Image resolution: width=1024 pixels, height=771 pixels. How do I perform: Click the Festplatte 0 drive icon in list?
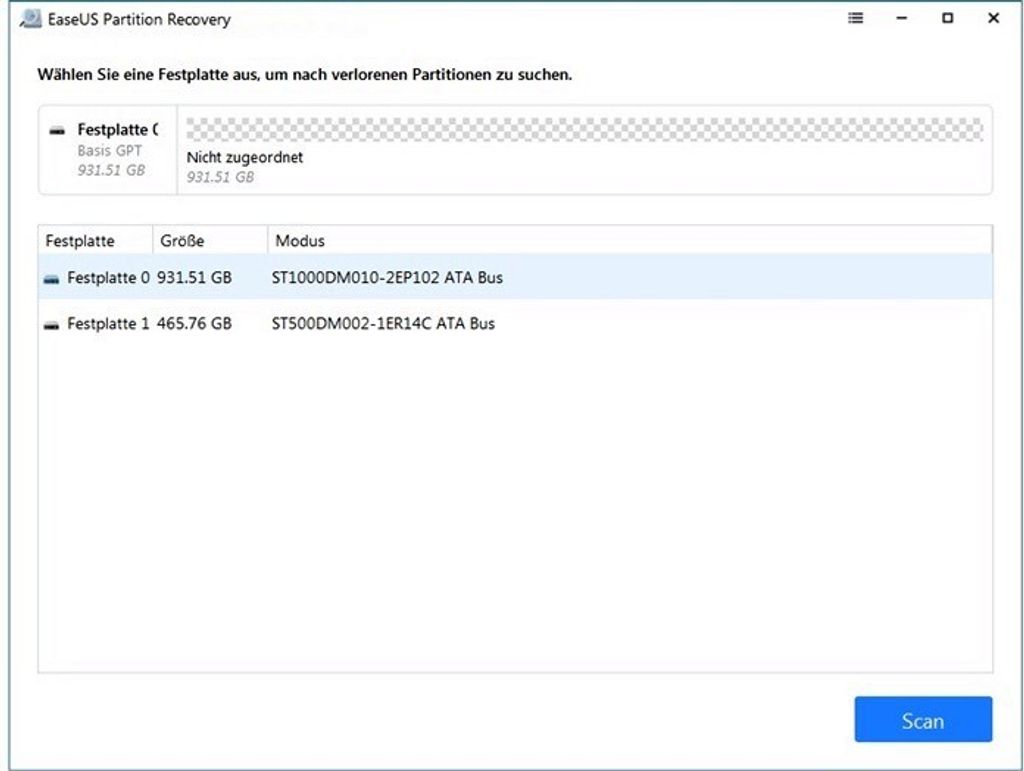[x=52, y=279]
